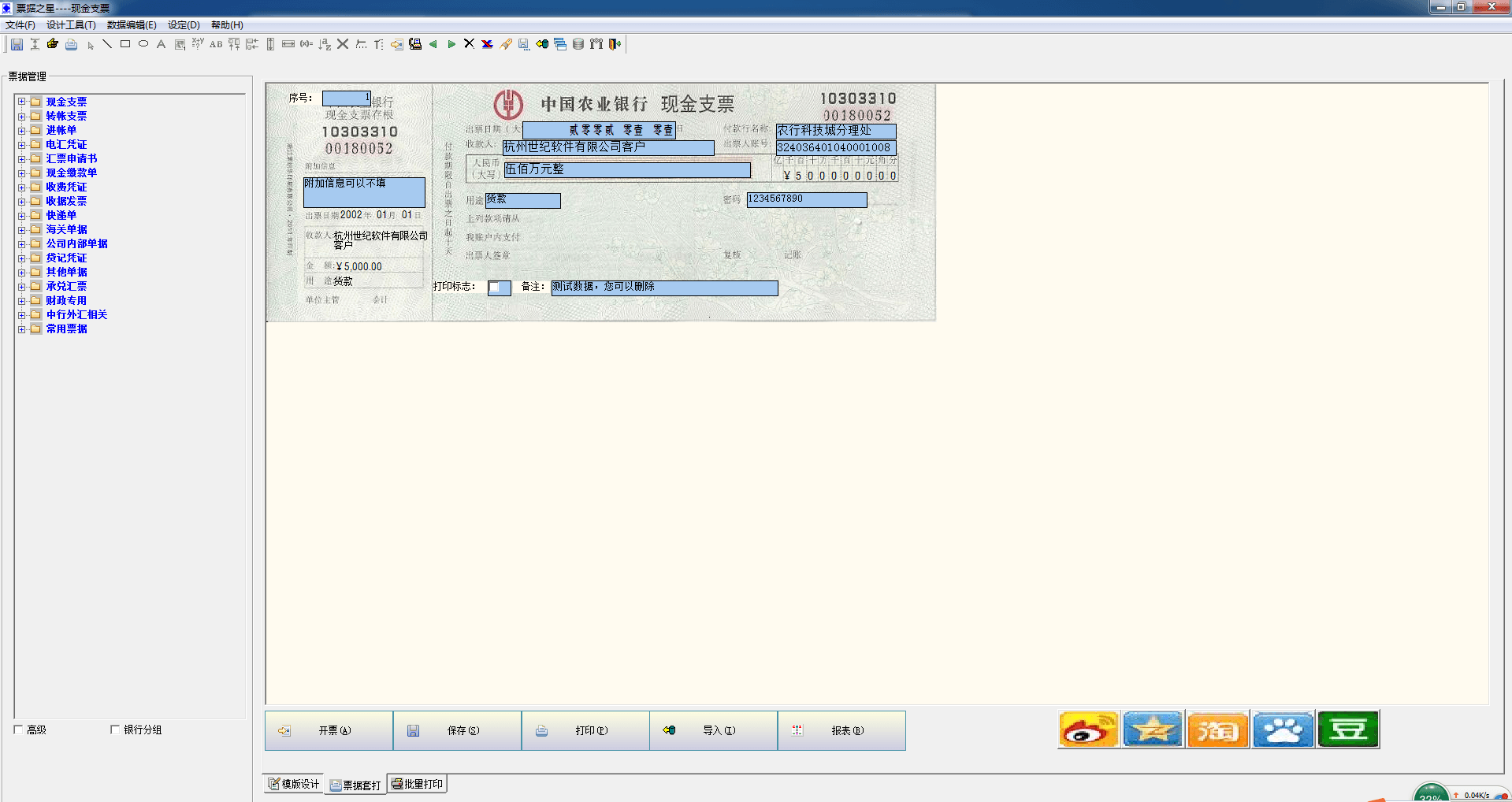Click the database cylinder toolbar icon

[578, 44]
